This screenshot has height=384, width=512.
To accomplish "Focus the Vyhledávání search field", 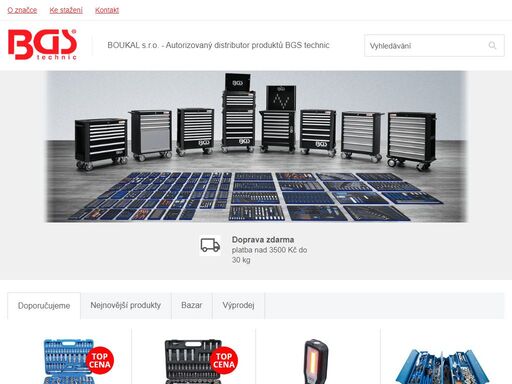I will 434,45.
